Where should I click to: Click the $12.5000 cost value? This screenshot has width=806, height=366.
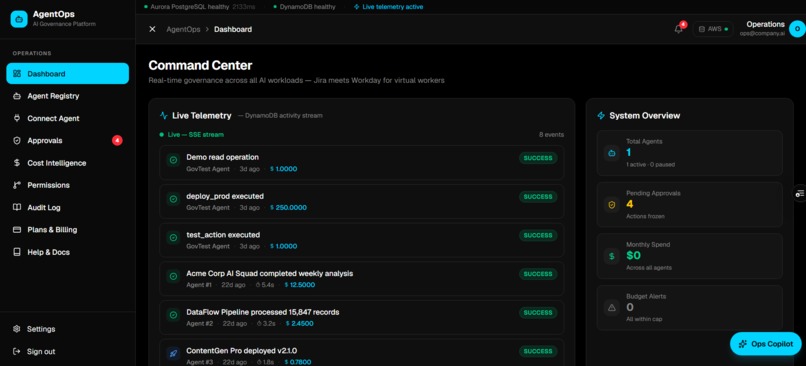pyautogui.click(x=300, y=285)
